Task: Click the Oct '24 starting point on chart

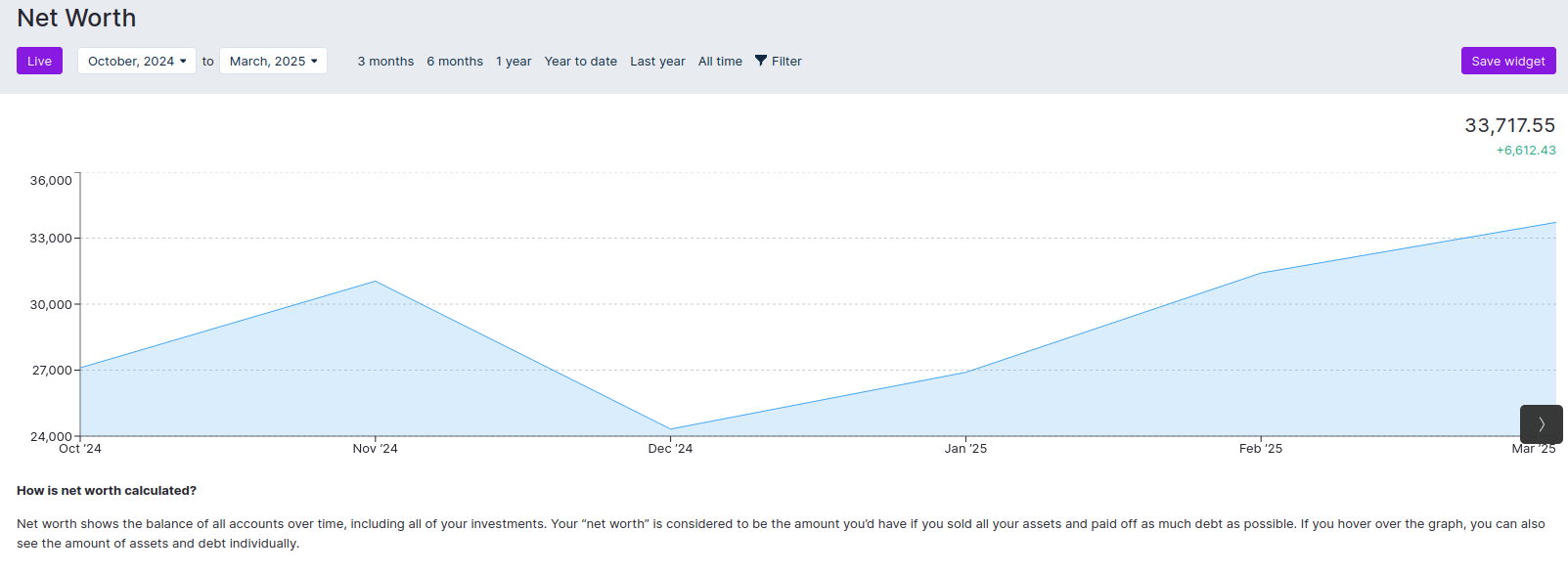Action: pos(81,368)
